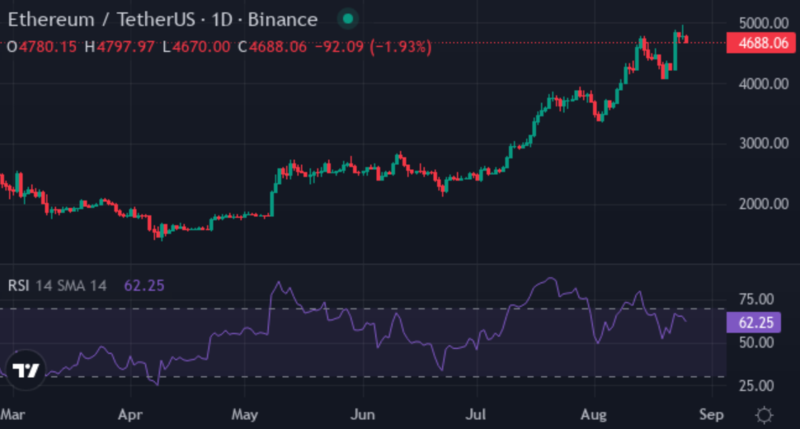
Task: Open chart settings gear icon
Action: pyautogui.click(x=765, y=414)
